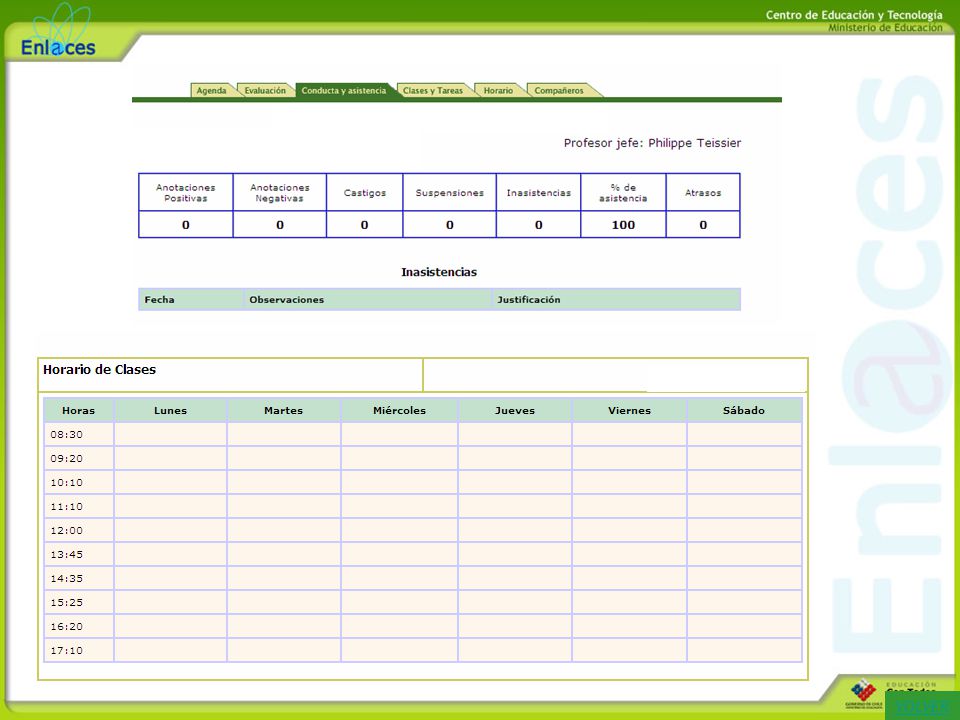Click the 0 value under Castigos
The height and width of the screenshot is (720, 960).
click(x=365, y=225)
